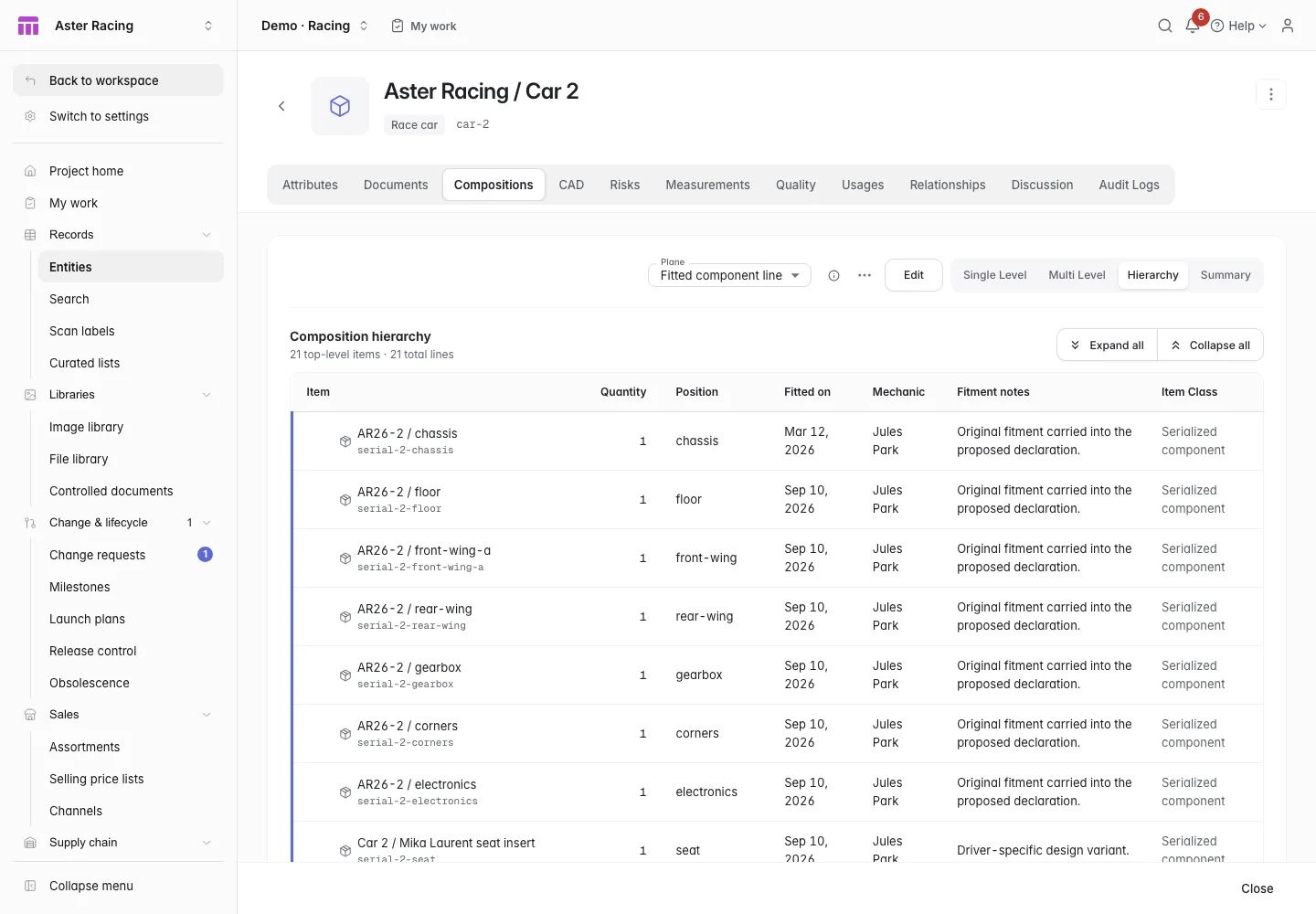The height and width of the screenshot is (914, 1316).
Task: Open the Help dropdown
Action: (1238, 26)
